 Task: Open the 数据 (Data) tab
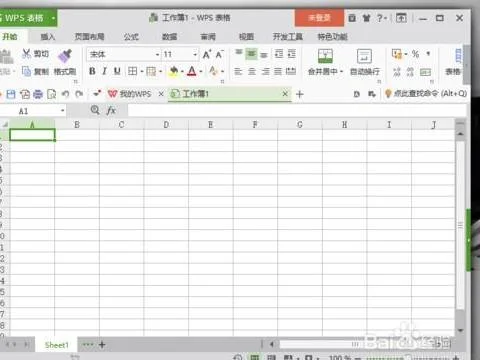(169, 37)
